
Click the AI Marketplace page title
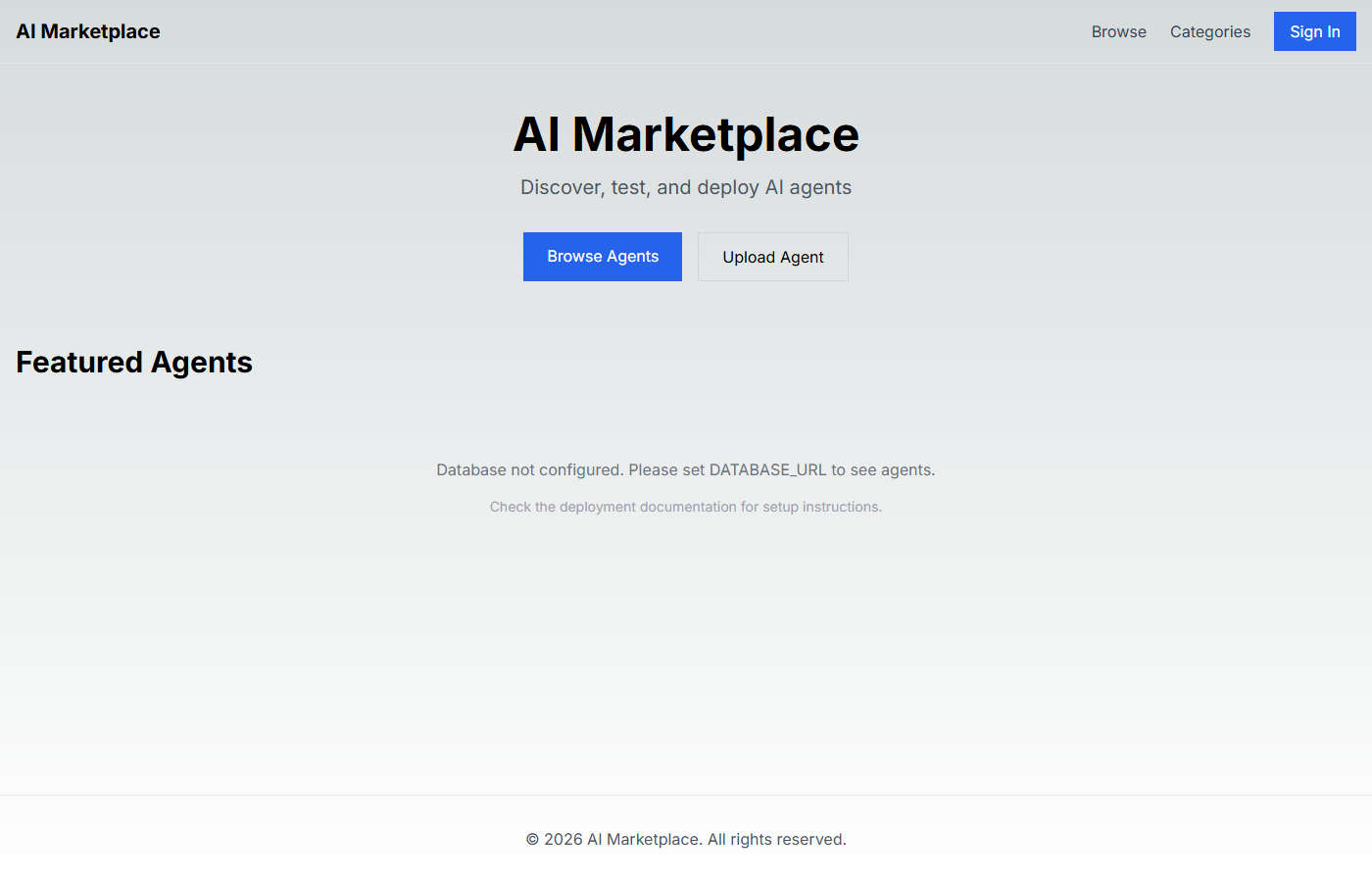click(686, 135)
